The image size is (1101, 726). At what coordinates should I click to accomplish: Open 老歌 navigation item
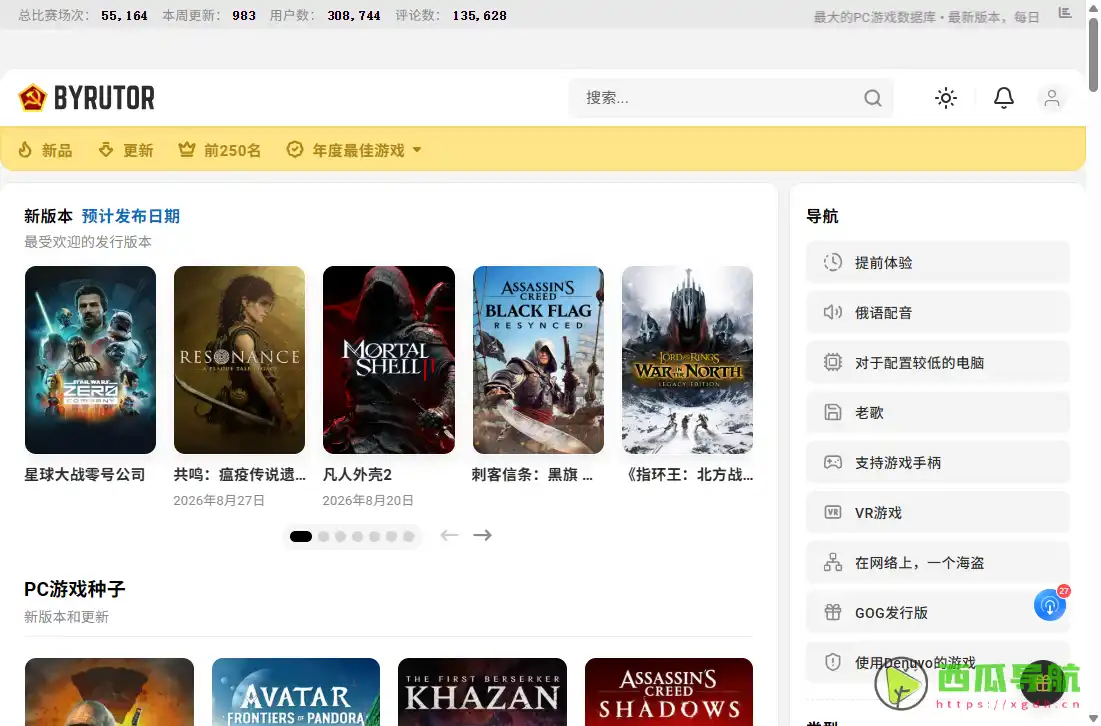pos(937,412)
